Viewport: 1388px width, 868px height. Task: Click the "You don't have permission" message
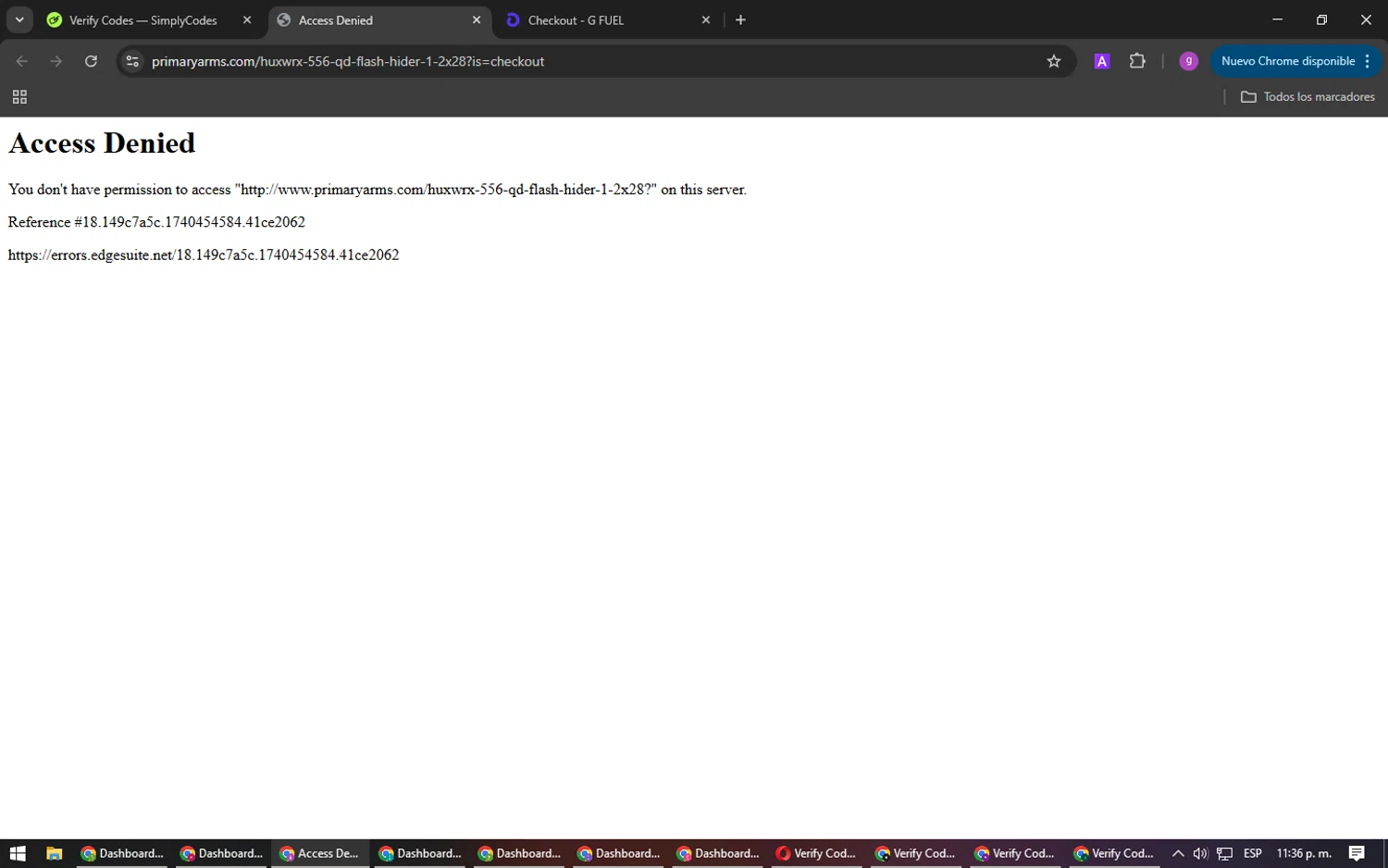click(377, 190)
